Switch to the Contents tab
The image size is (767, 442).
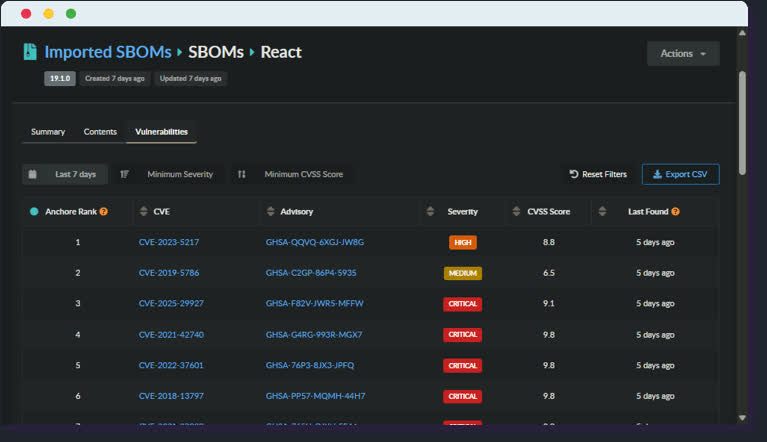tap(100, 132)
